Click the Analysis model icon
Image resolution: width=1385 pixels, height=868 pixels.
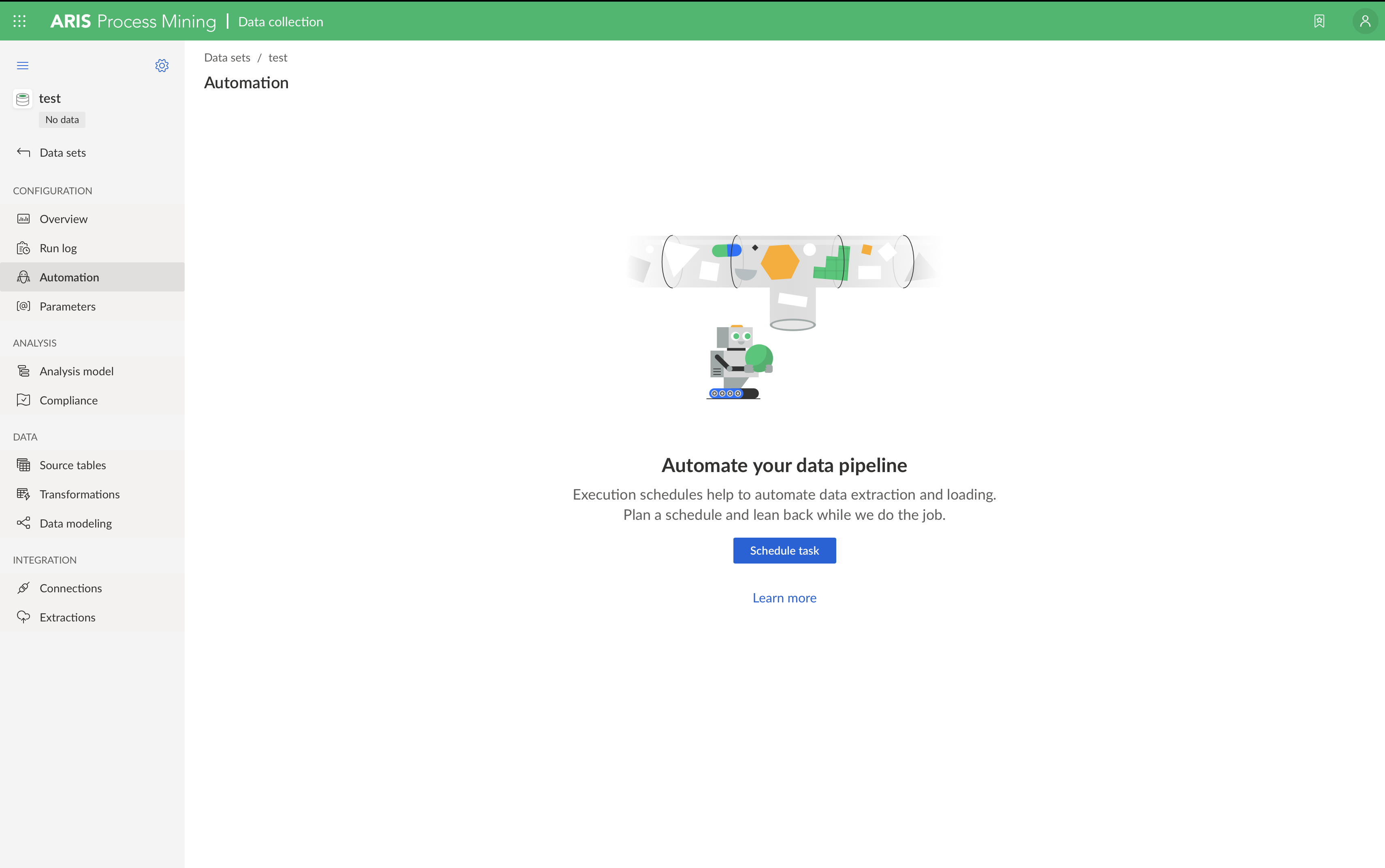pyautogui.click(x=23, y=371)
